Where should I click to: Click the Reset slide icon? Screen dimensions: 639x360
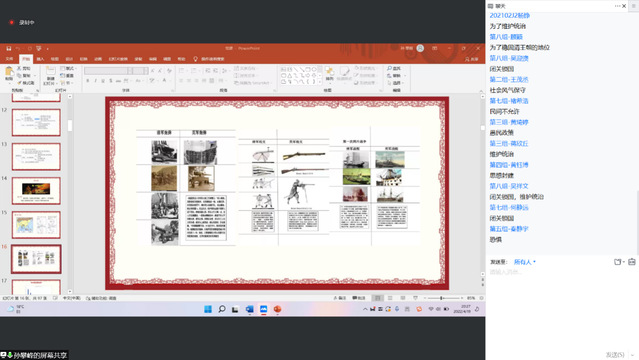coord(63,75)
